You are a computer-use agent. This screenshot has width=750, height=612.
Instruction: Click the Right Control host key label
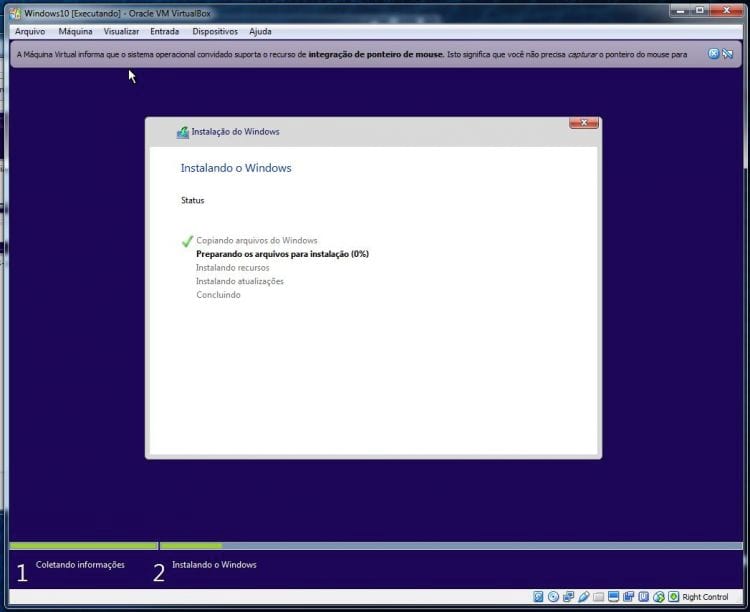(x=705, y=597)
